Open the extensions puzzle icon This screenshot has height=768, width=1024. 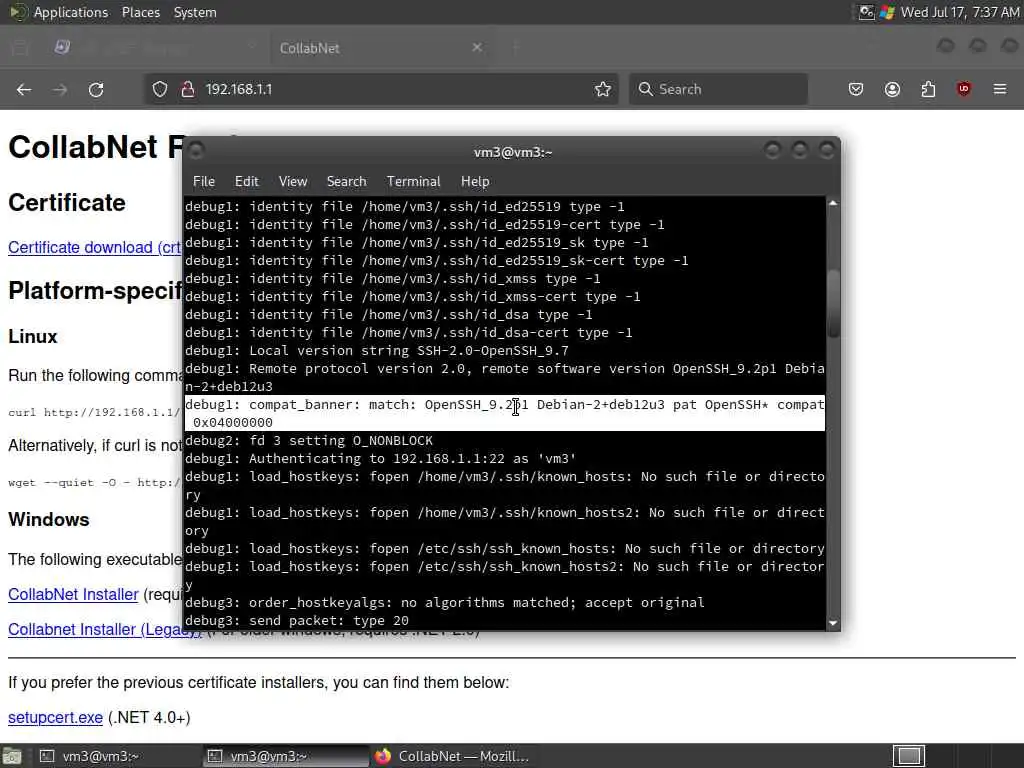[x=928, y=89]
